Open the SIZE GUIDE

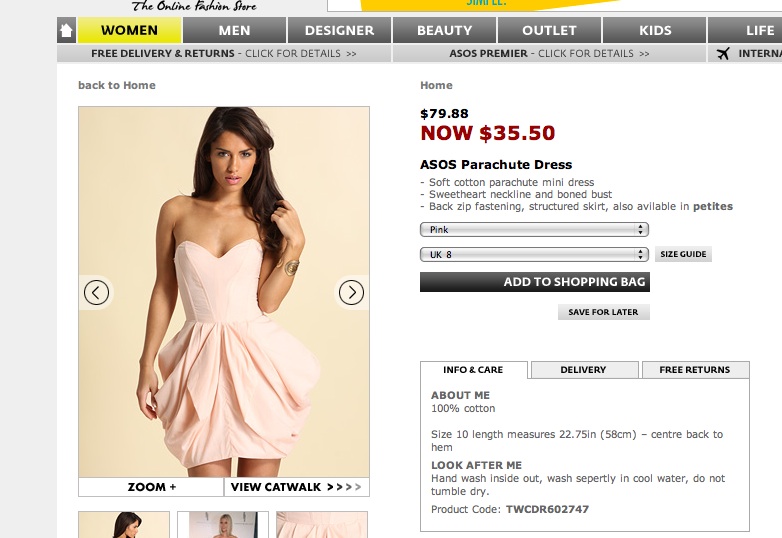point(683,255)
